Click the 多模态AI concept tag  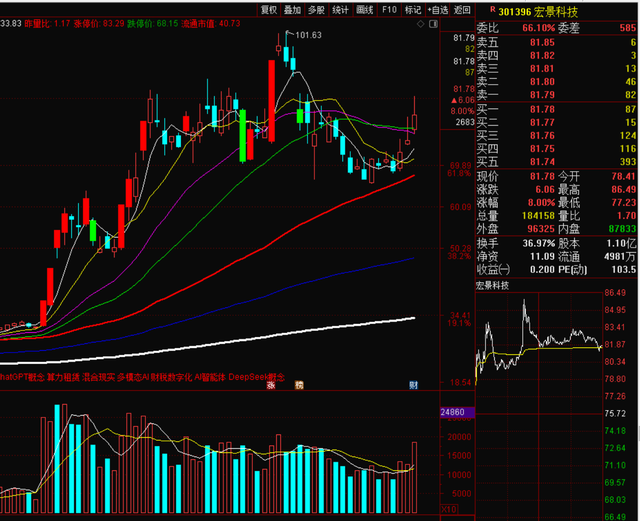coord(133,376)
